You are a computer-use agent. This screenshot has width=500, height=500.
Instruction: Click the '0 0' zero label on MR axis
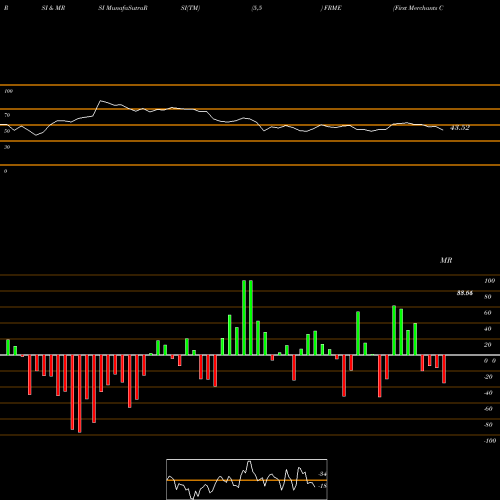point(490,361)
